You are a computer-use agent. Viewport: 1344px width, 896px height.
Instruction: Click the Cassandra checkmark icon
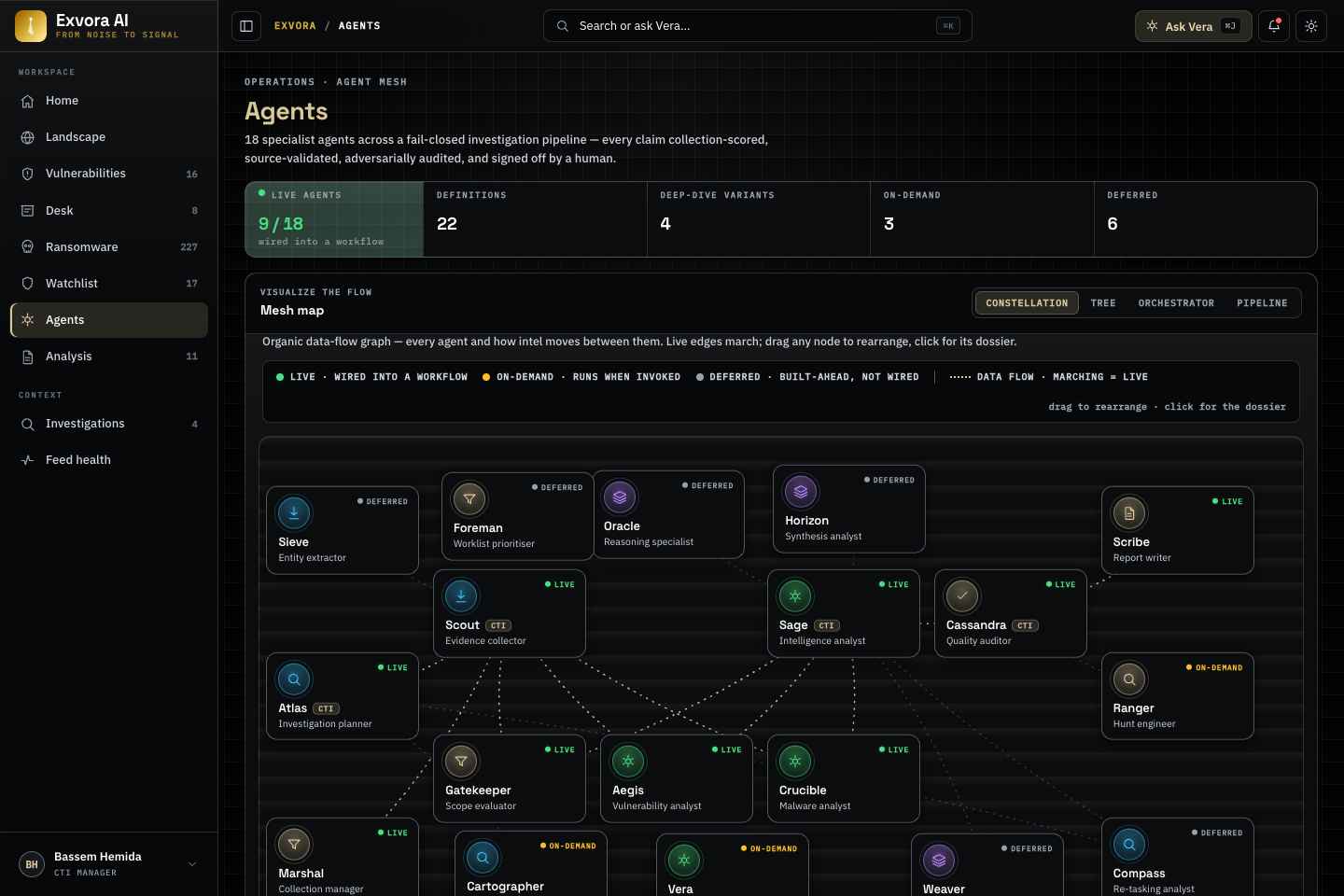[962, 595]
